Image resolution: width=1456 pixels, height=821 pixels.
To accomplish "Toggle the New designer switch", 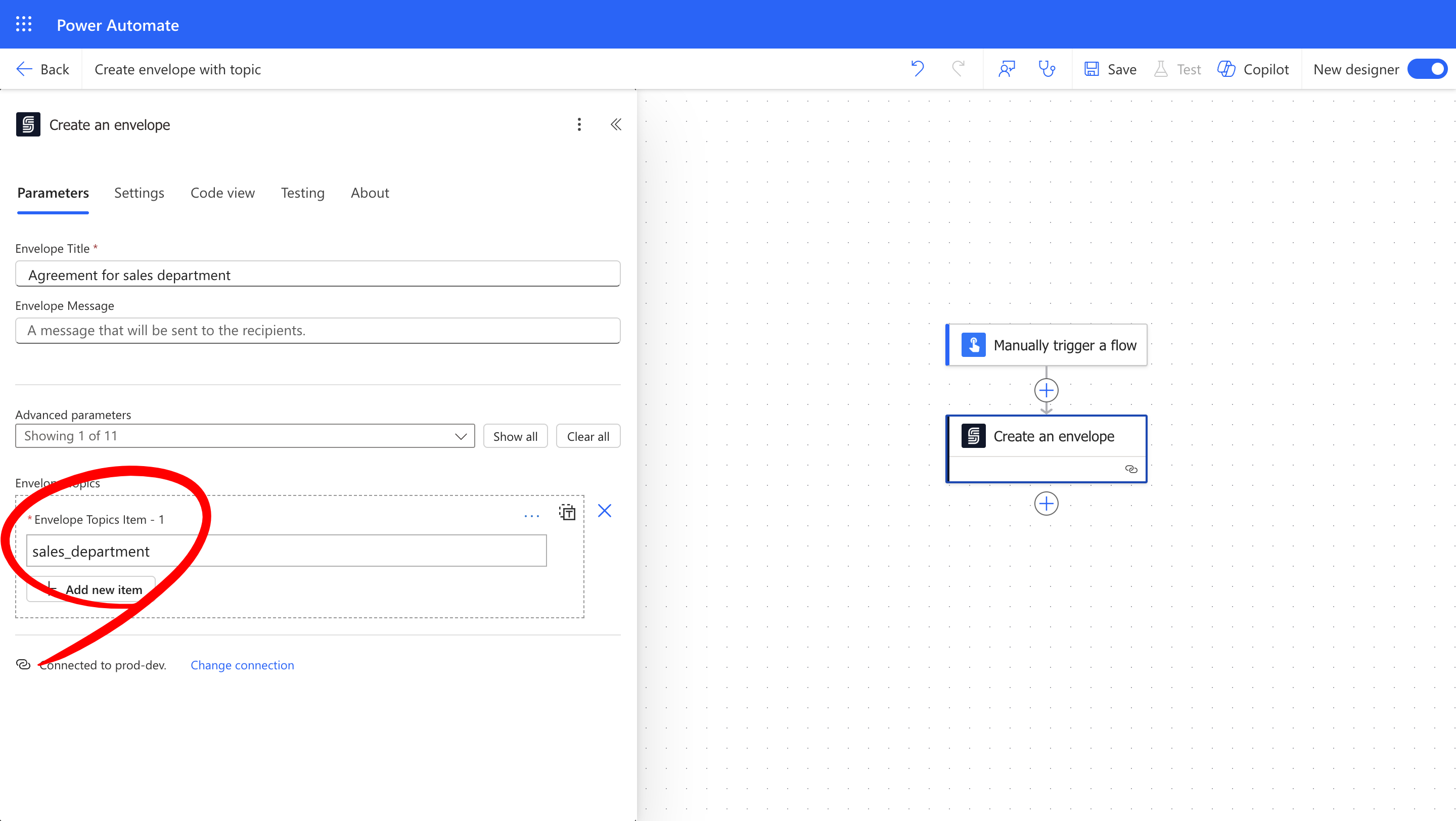I will pos(1428,69).
